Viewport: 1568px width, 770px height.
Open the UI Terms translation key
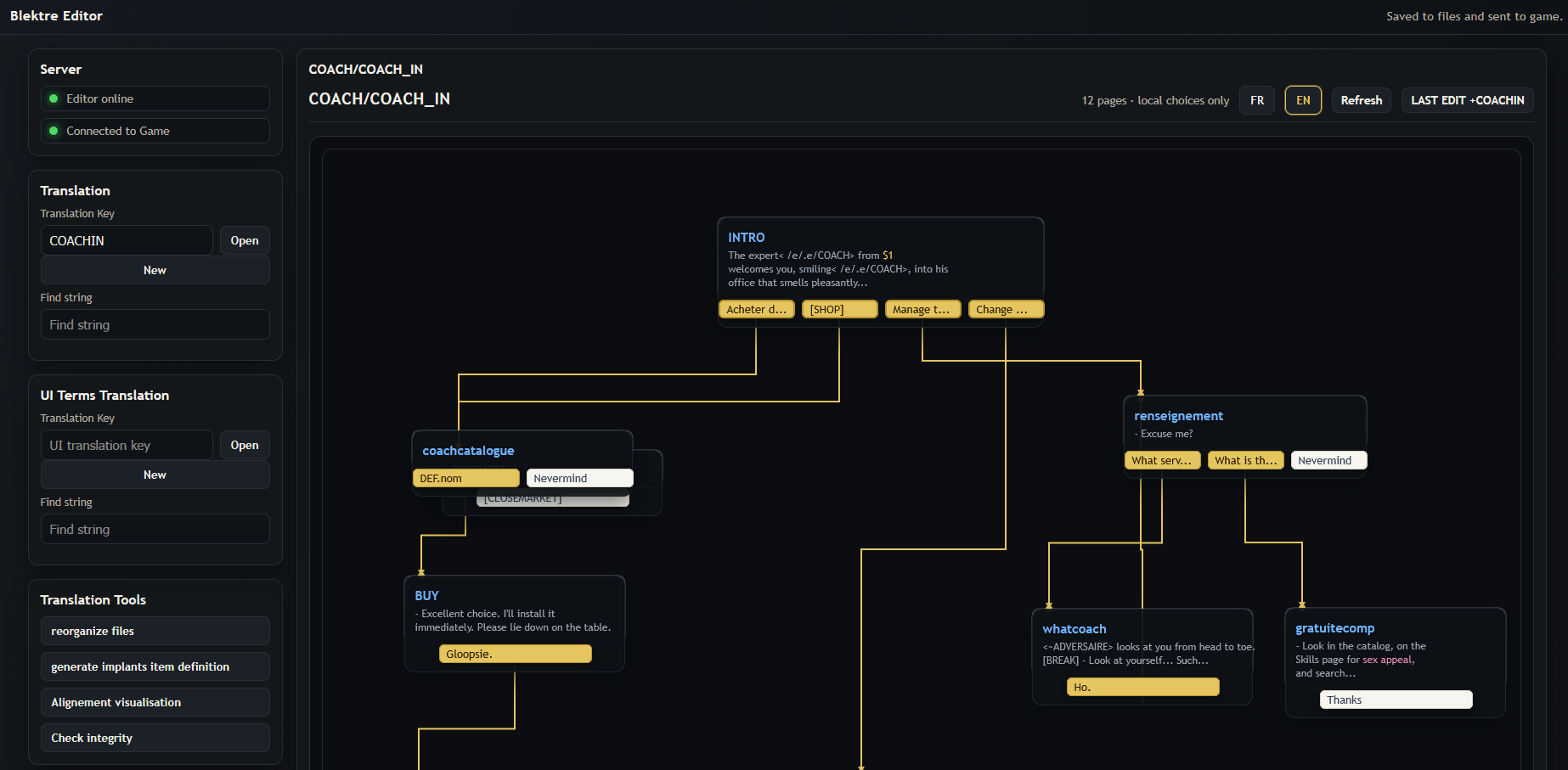point(245,446)
